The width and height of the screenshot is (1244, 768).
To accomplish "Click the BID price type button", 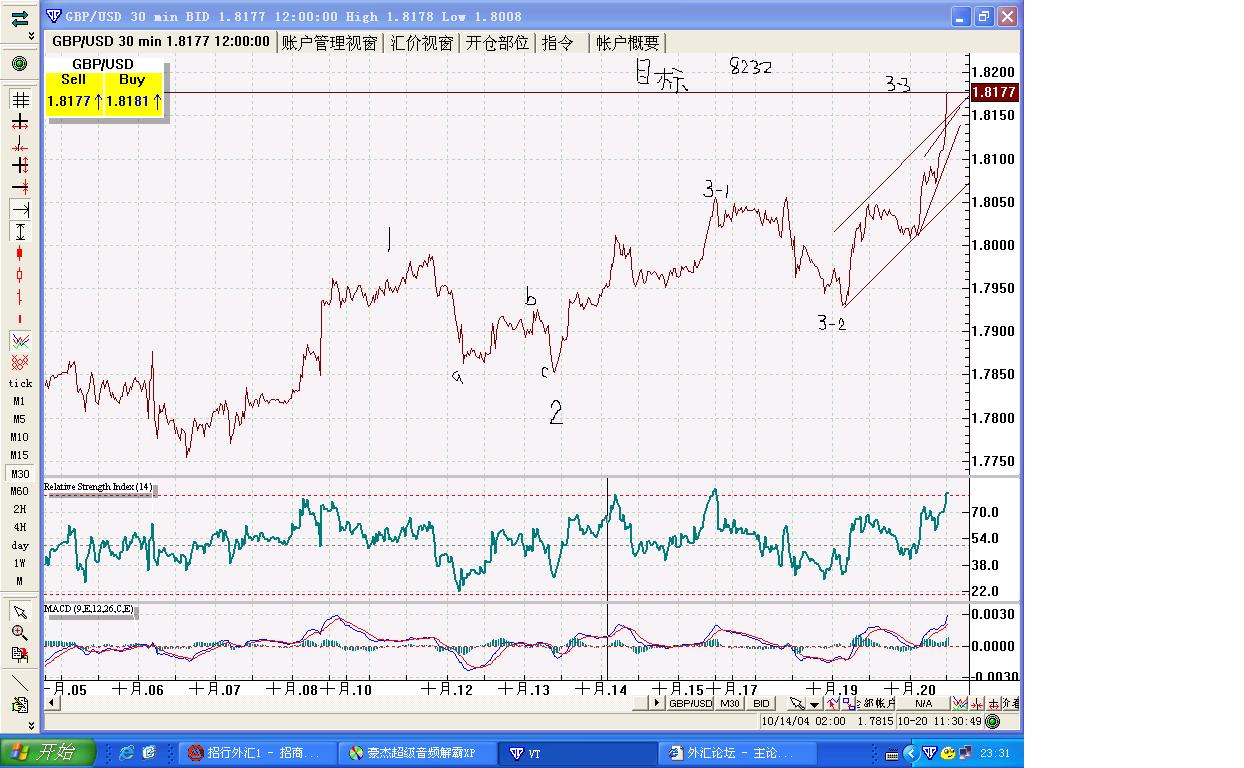I will (762, 703).
